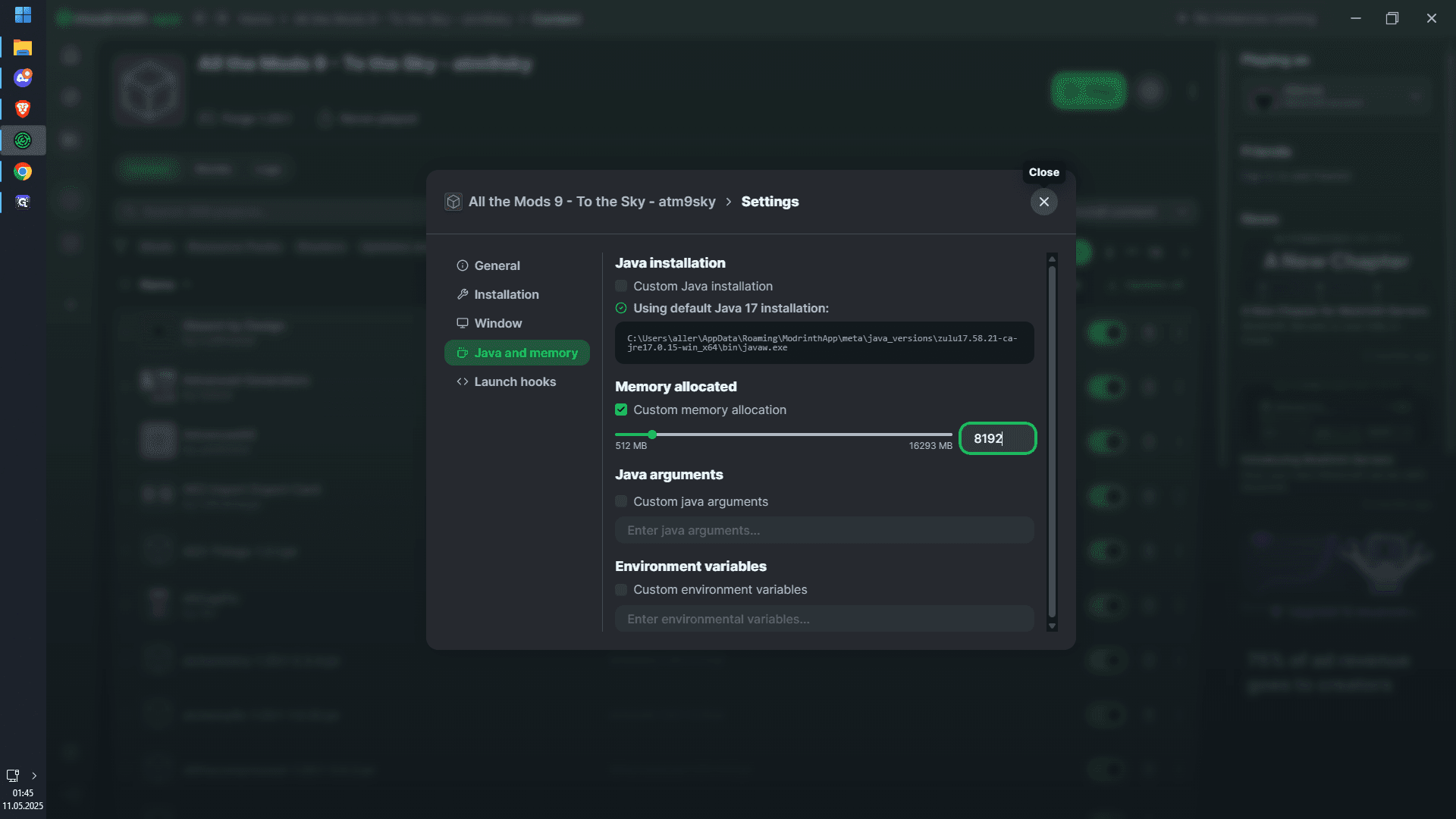The width and height of the screenshot is (1456, 819).
Task: Click the Enter java arguments field
Action: (824, 530)
